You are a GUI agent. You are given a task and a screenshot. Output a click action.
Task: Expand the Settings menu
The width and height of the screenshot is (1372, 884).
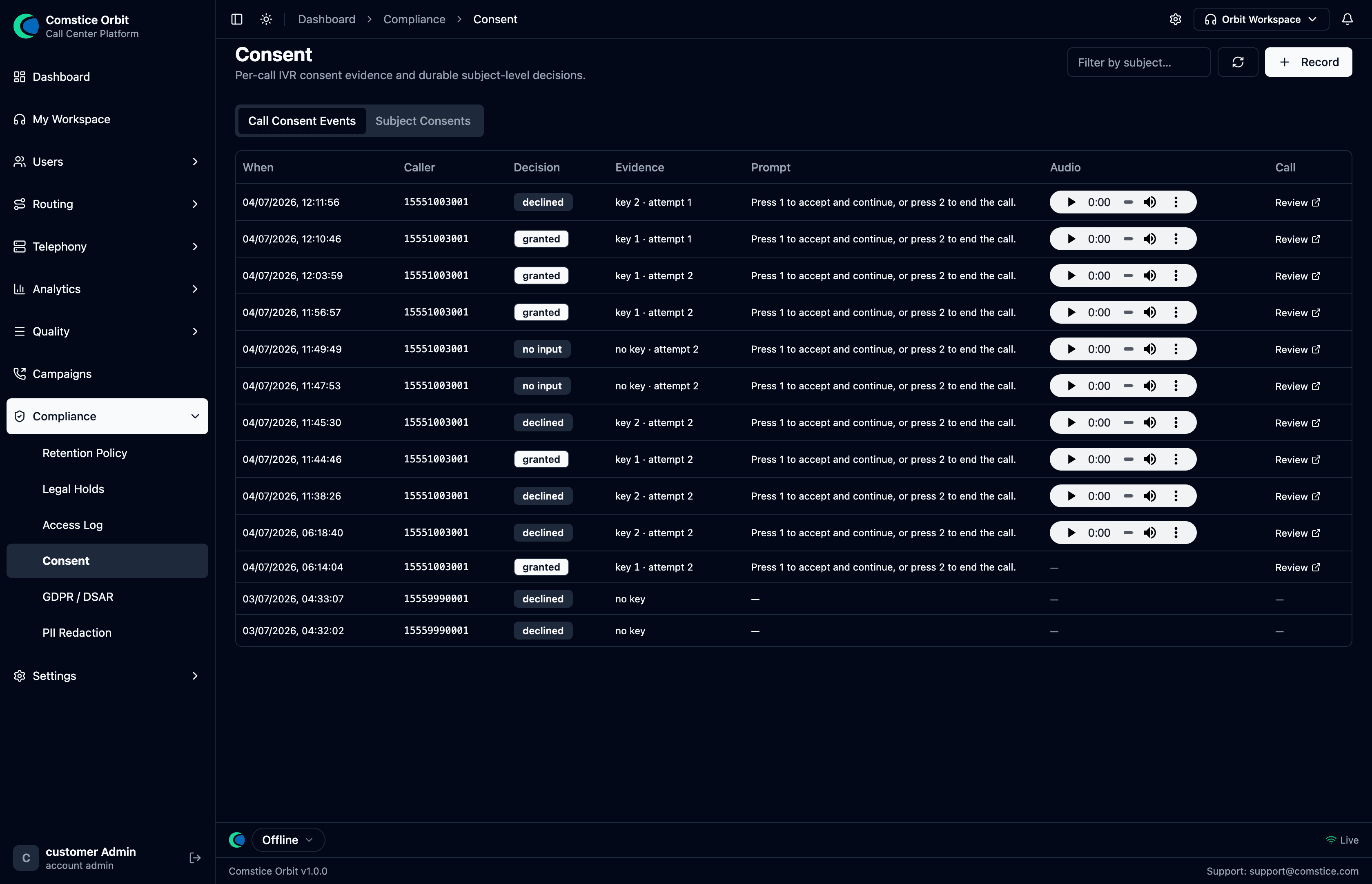click(x=107, y=675)
